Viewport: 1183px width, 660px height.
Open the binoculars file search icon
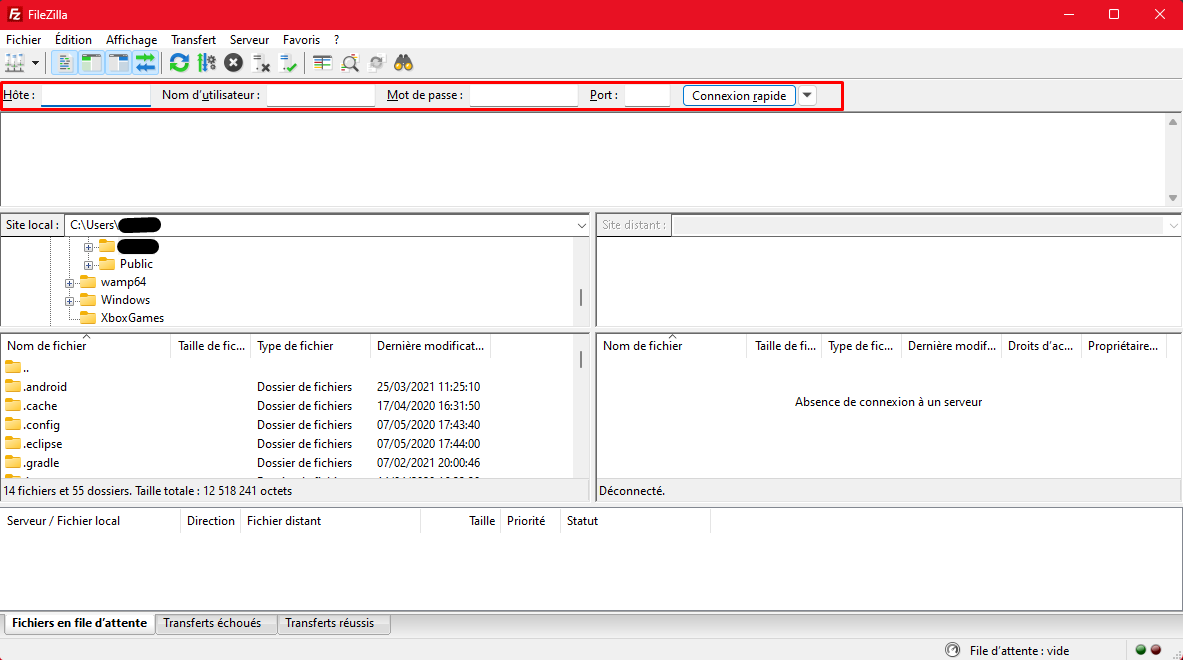pos(403,63)
